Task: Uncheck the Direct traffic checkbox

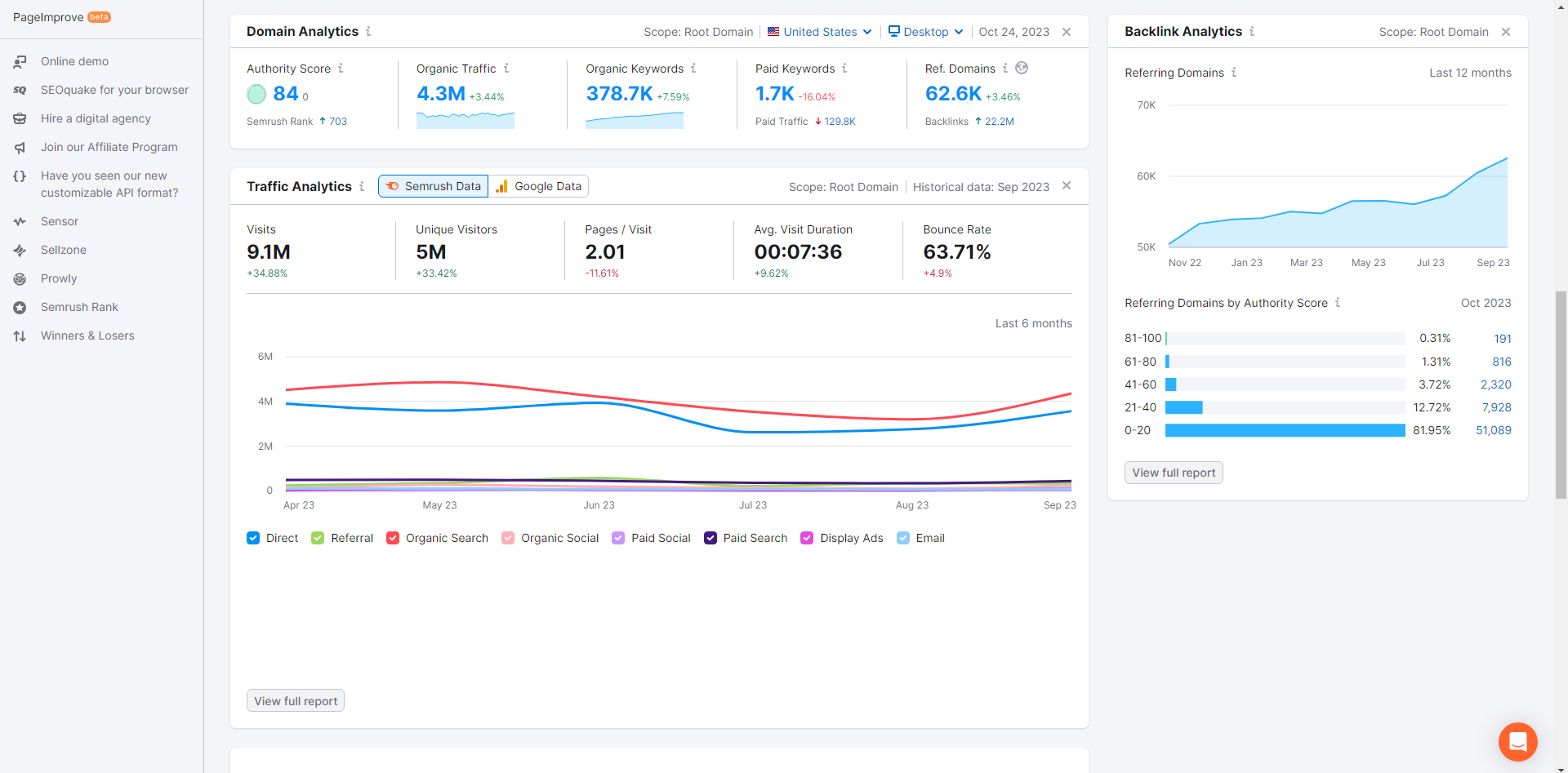Action: (x=253, y=538)
